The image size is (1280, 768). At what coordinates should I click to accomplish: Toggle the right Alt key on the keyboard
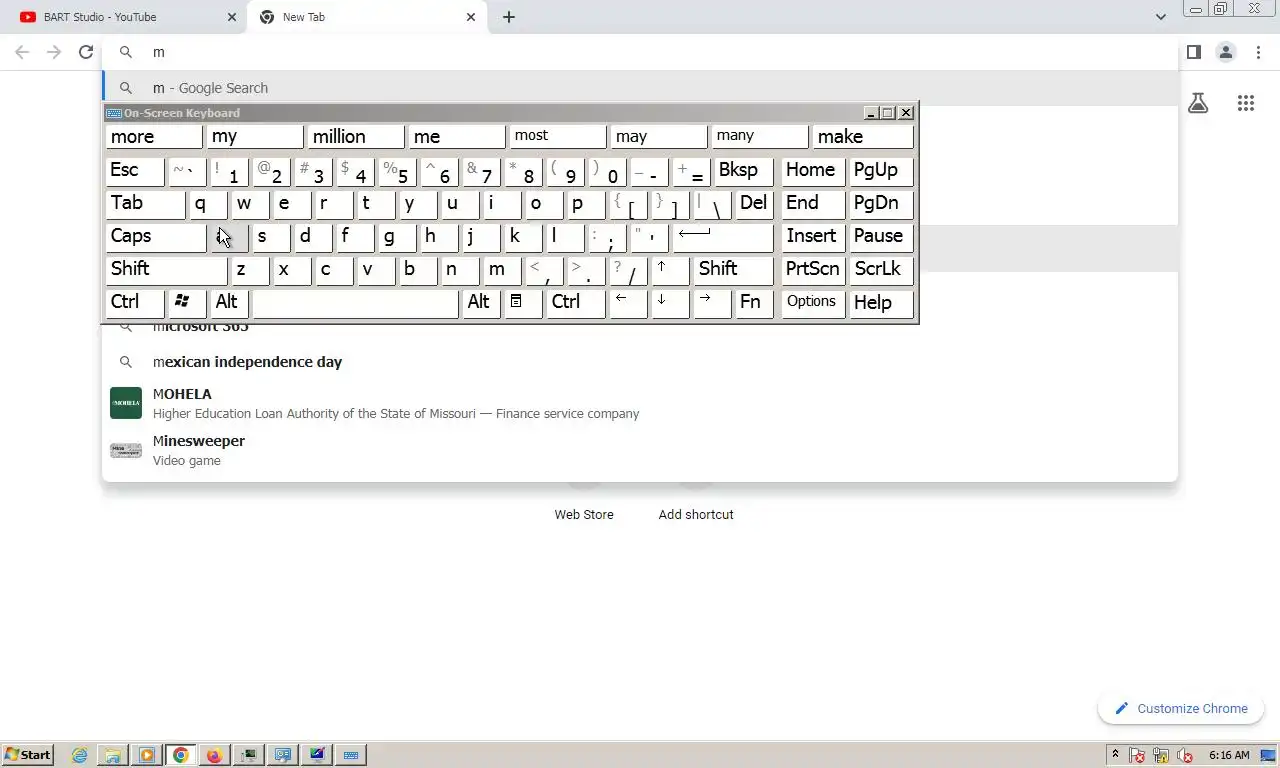point(481,303)
